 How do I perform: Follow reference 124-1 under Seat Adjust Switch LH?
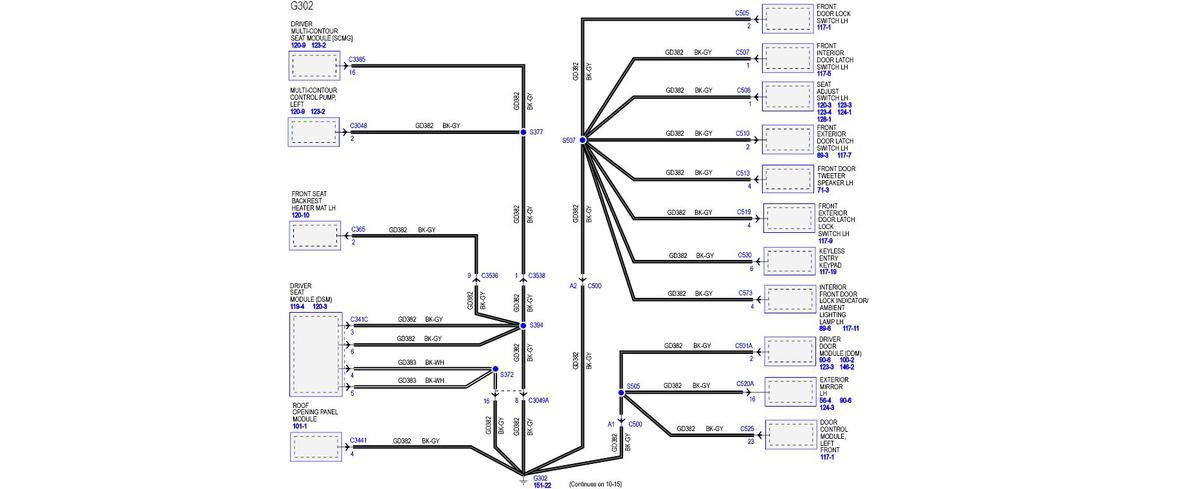844,112
